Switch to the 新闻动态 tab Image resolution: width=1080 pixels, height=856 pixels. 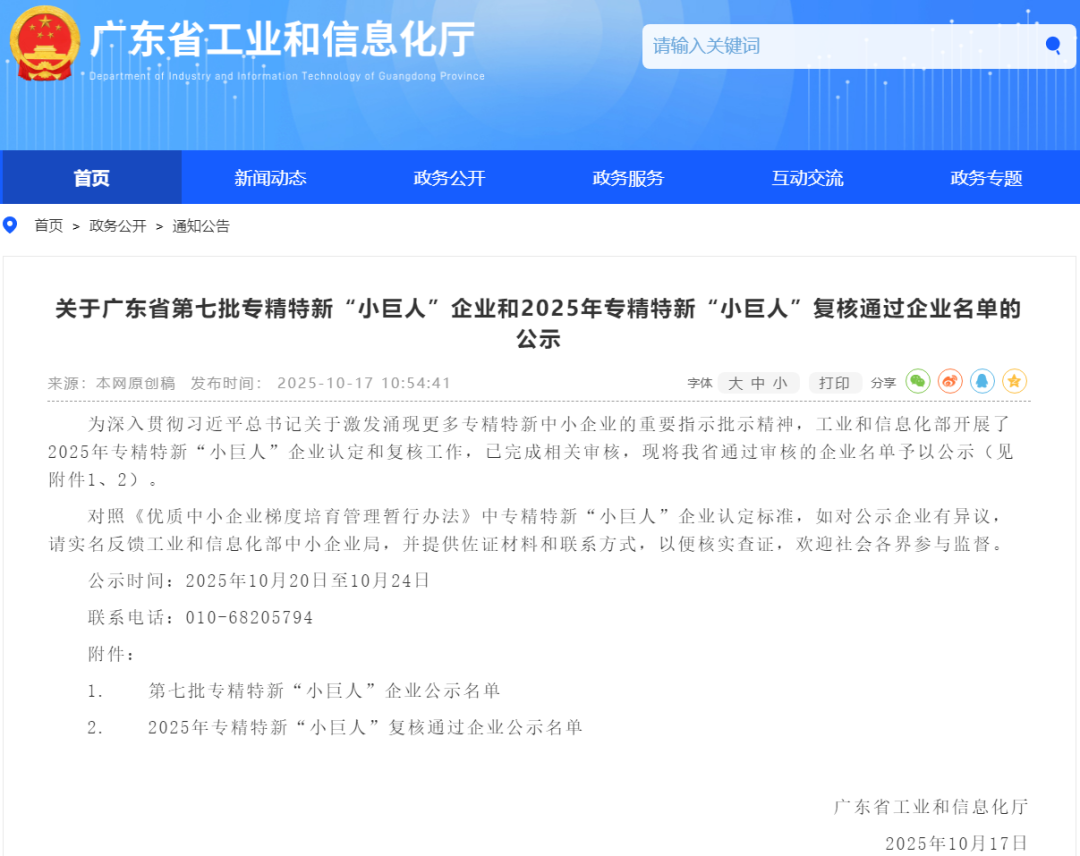[270, 178]
